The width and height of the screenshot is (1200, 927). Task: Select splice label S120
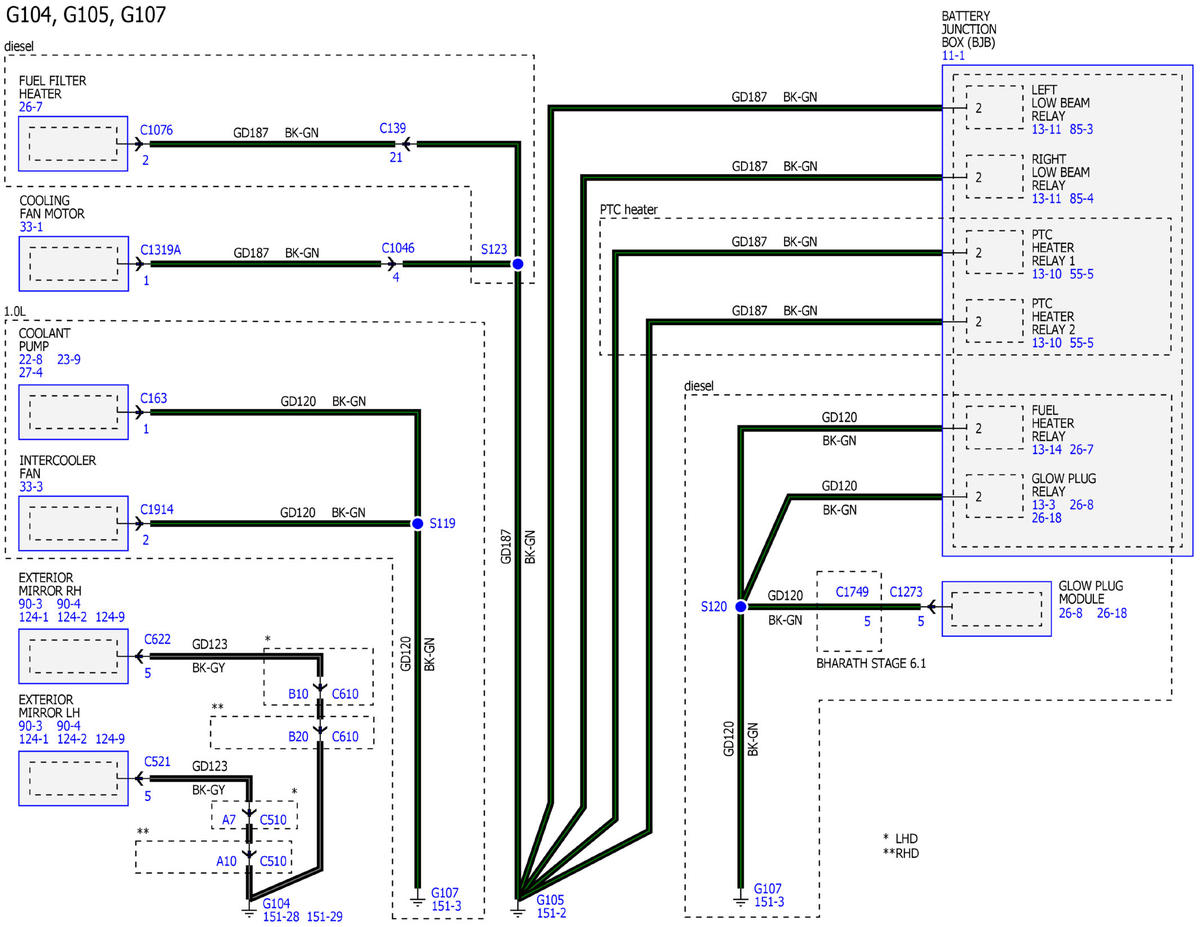tap(714, 607)
